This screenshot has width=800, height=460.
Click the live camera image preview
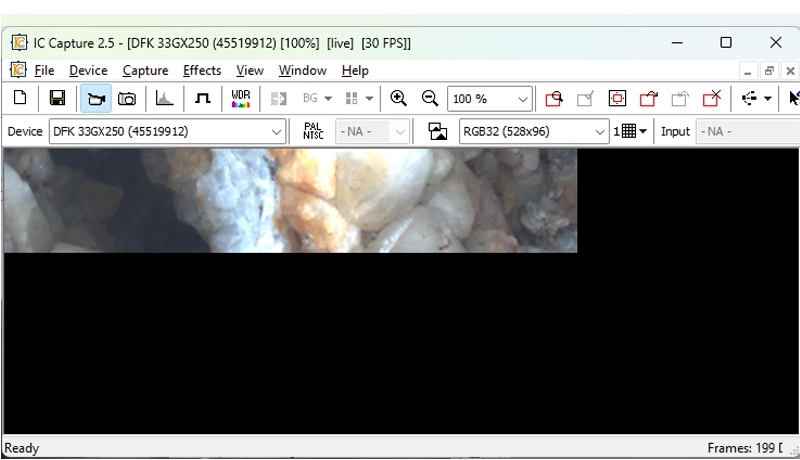click(x=290, y=200)
